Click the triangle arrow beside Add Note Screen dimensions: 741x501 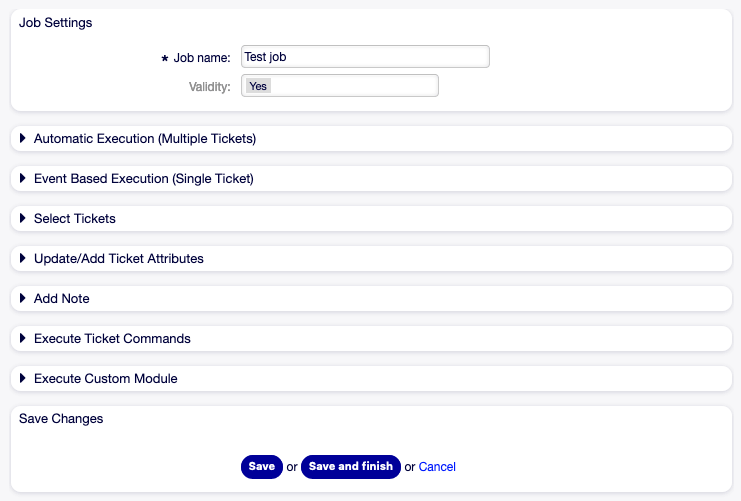[x=23, y=299]
